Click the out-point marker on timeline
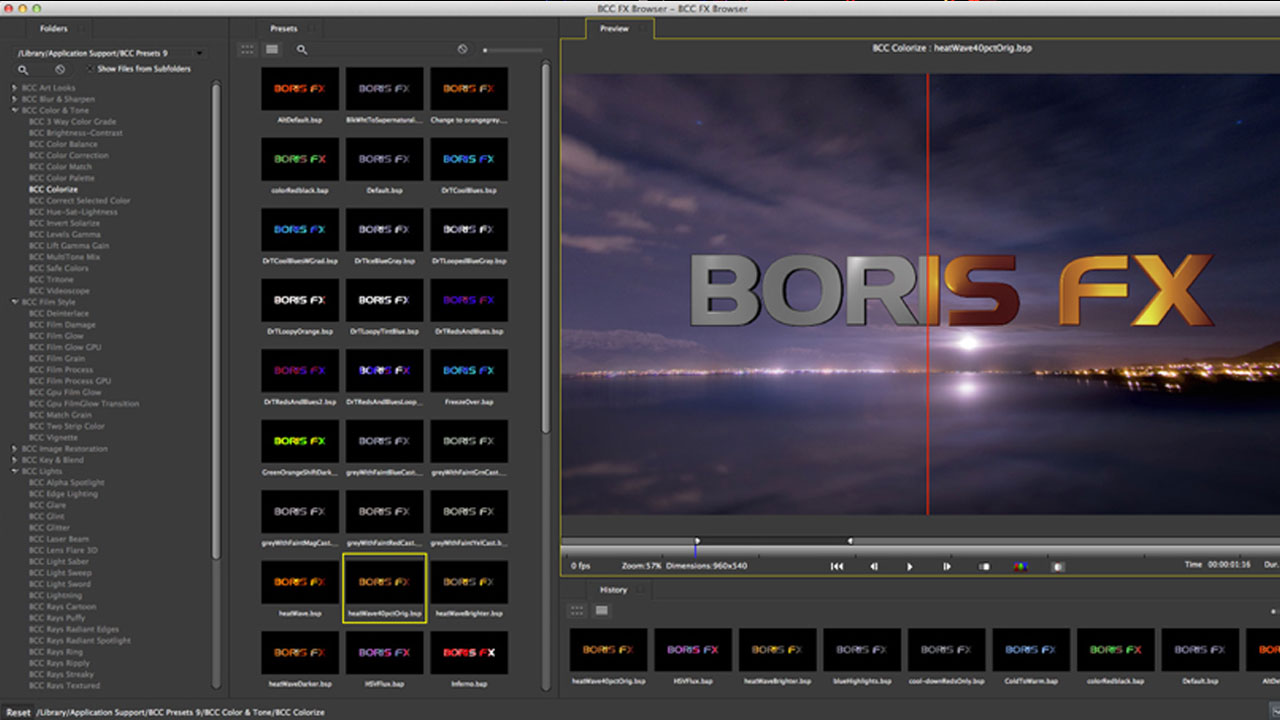1280x720 pixels. [x=850, y=541]
